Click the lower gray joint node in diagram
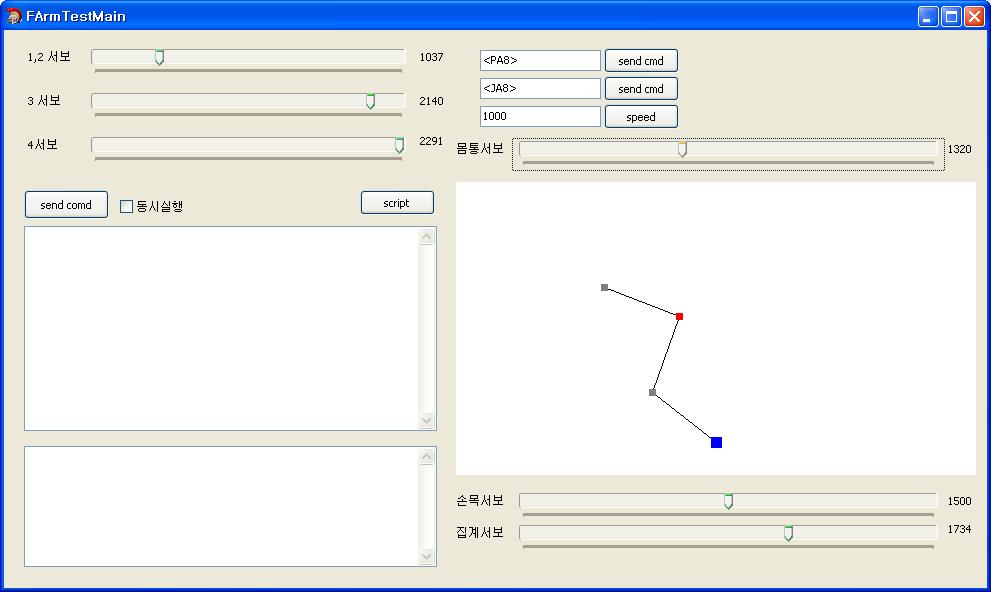991x592 pixels. (x=652, y=392)
